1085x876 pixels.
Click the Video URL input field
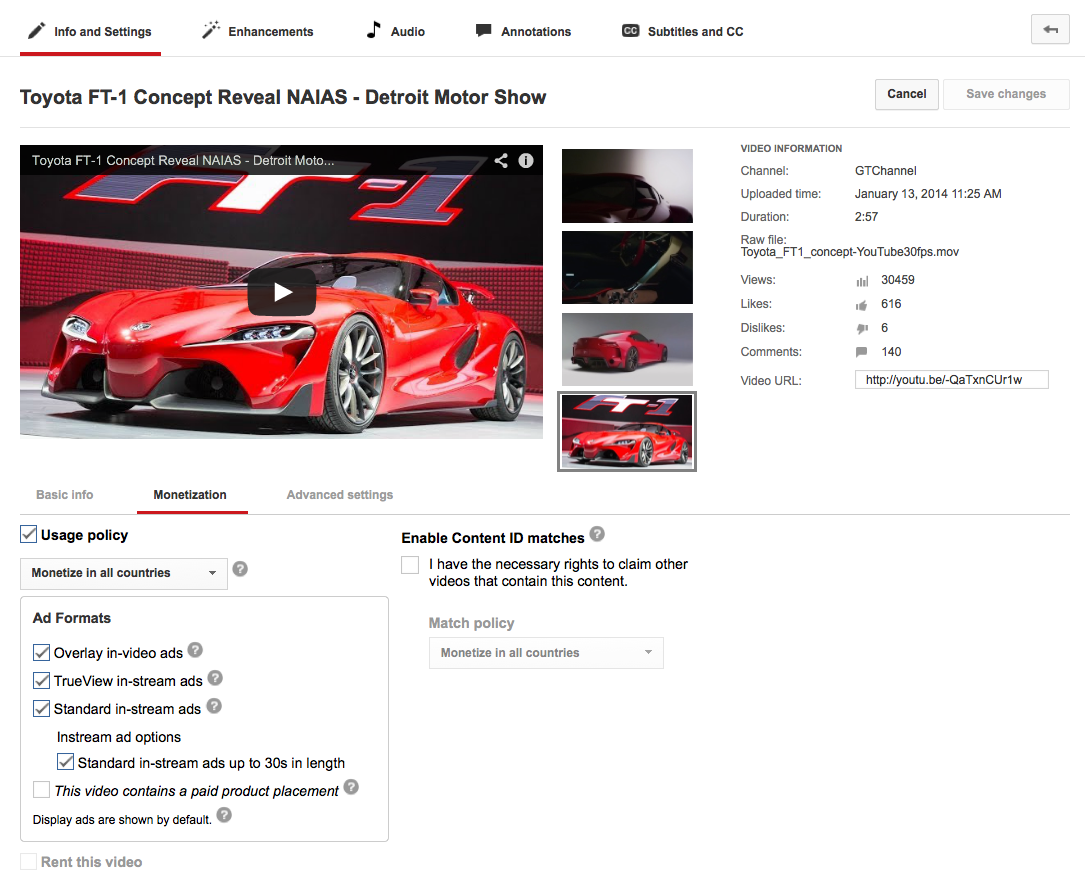(x=951, y=380)
